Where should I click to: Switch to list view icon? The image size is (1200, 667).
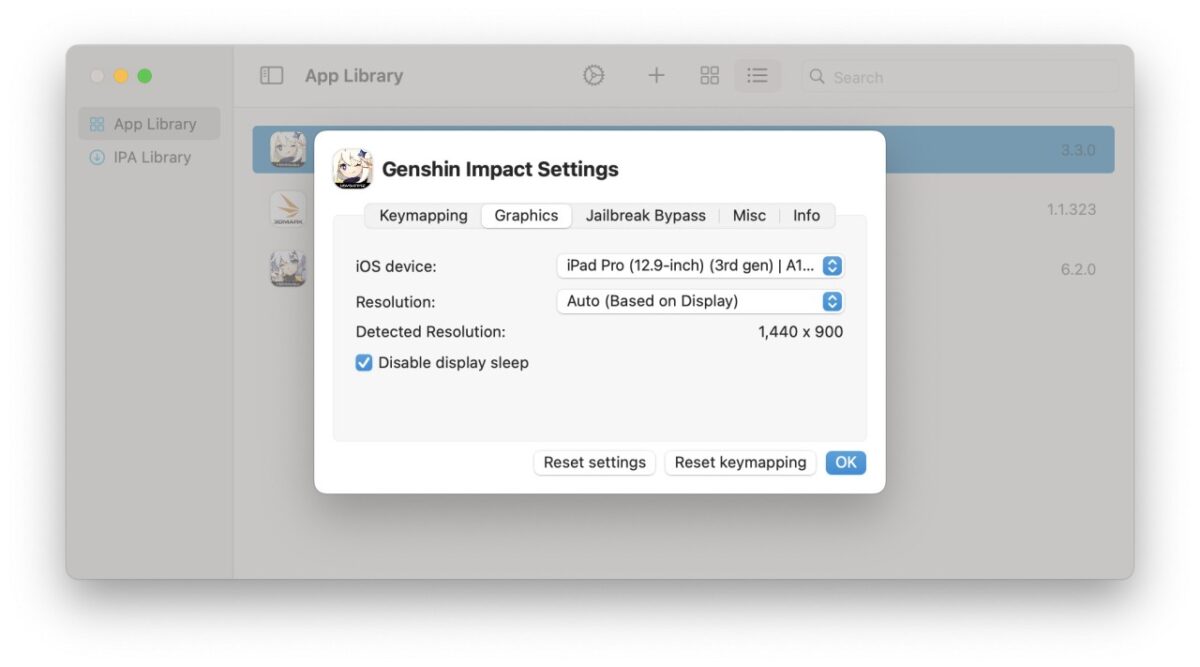(758, 76)
